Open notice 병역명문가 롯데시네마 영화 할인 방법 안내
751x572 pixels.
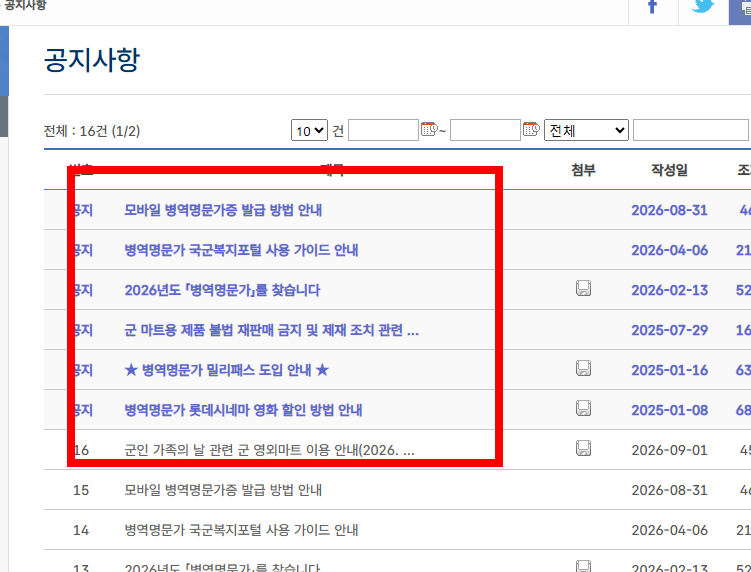coord(243,411)
